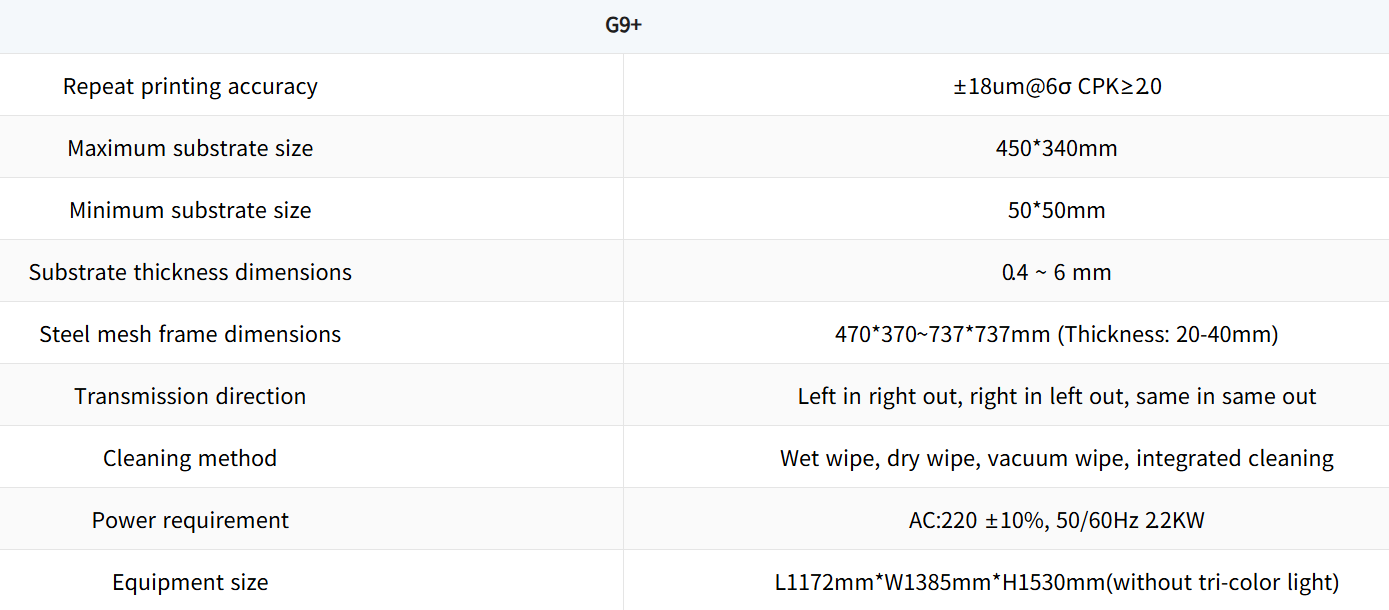Screen dimensions: 1389x610
Task: Select the "Transmission direction" label
Action: pyautogui.click(x=190, y=396)
